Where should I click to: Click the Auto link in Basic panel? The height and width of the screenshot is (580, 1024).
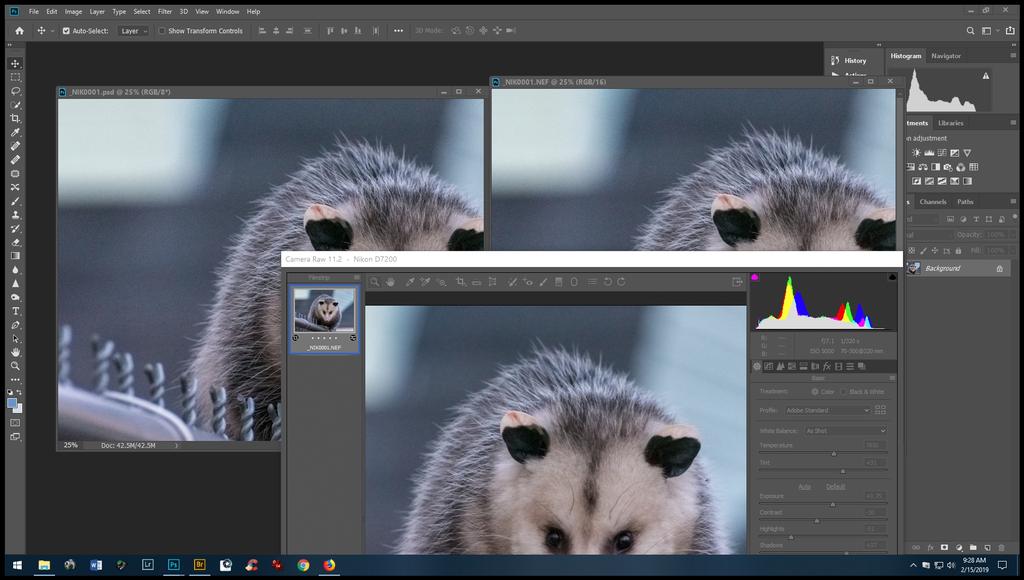click(x=804, y=486)
